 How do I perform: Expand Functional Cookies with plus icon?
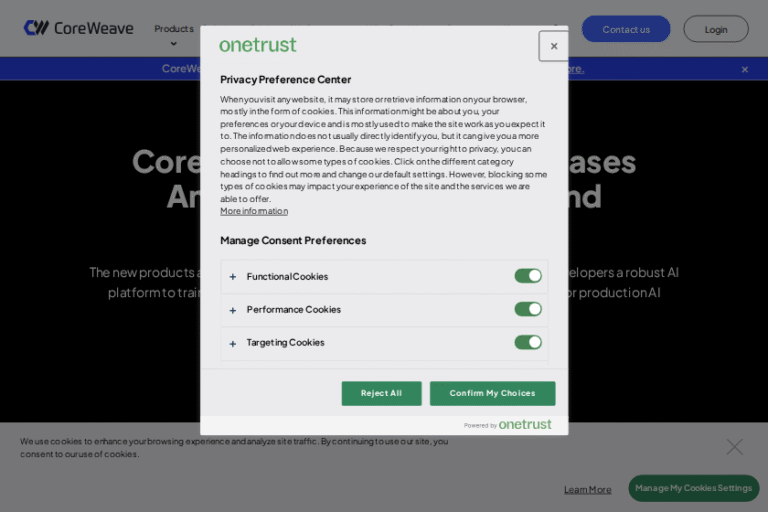click(x=233, y=277)
